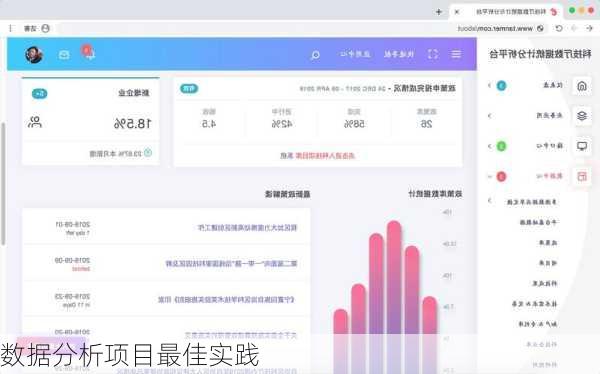
Task: Open the red-highlighted active sidebar menu label
Action: 549,176
